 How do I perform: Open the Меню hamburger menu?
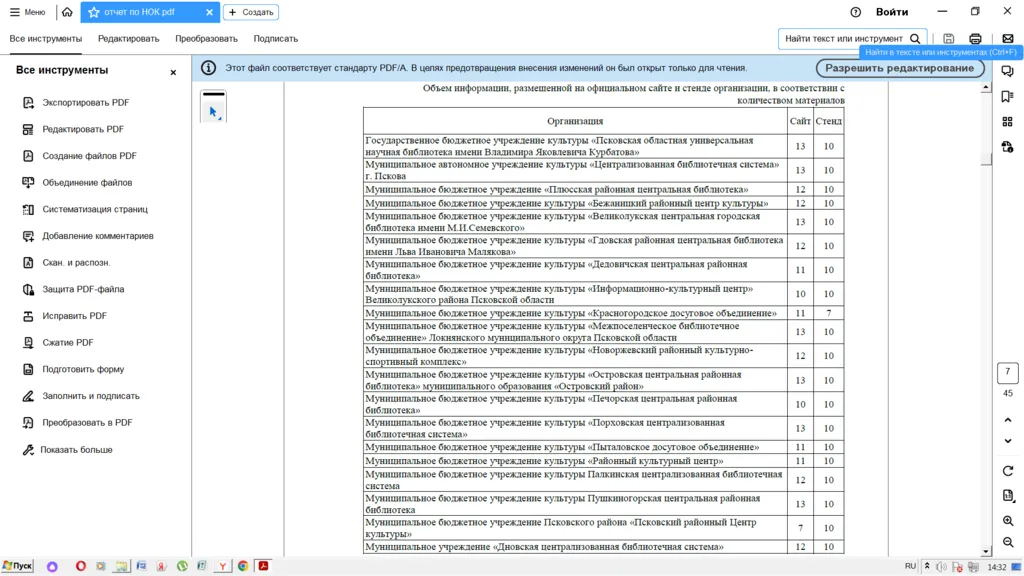tap(28, 13)
